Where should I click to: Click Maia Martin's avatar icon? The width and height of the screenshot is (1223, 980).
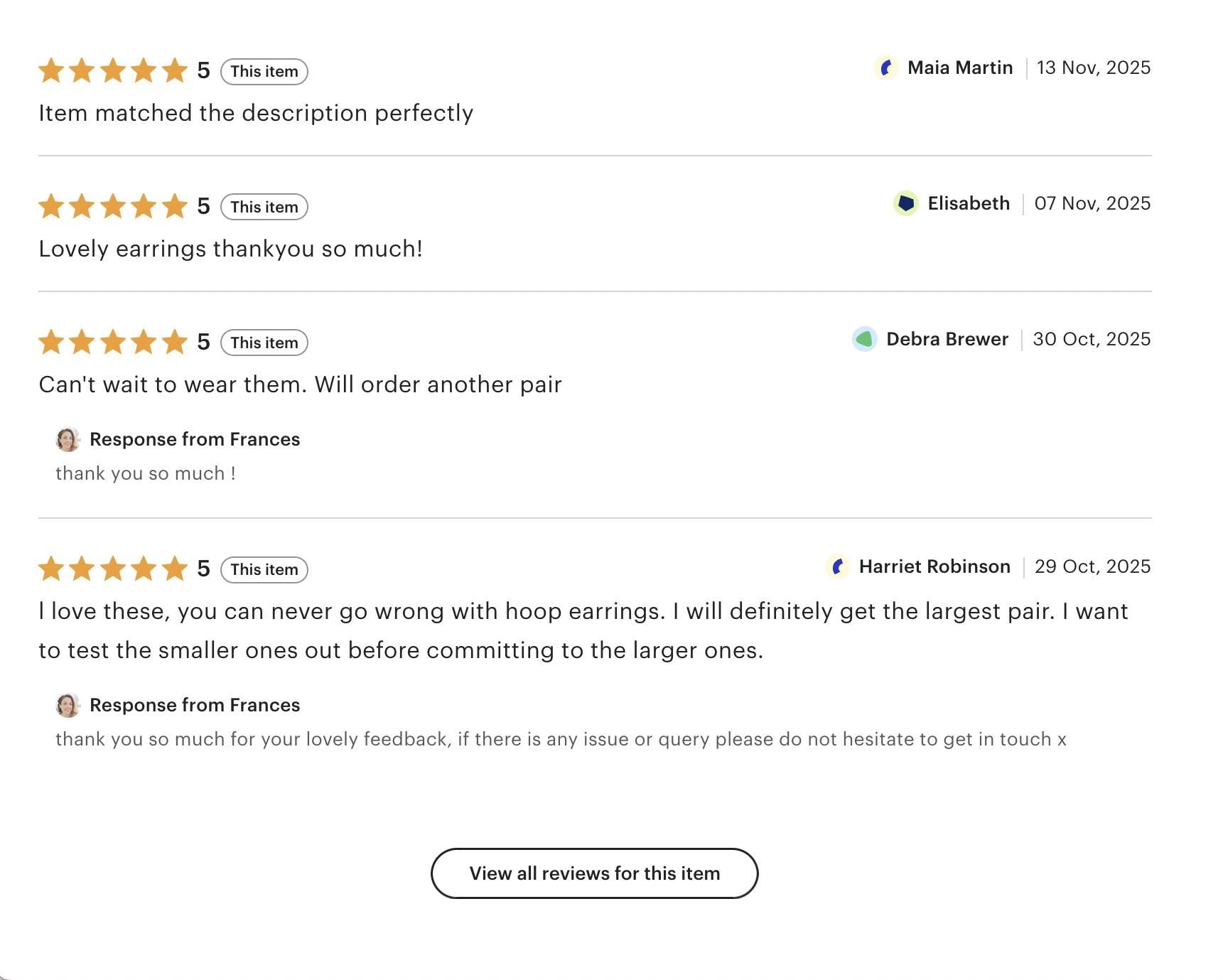(x=885, y=68)
